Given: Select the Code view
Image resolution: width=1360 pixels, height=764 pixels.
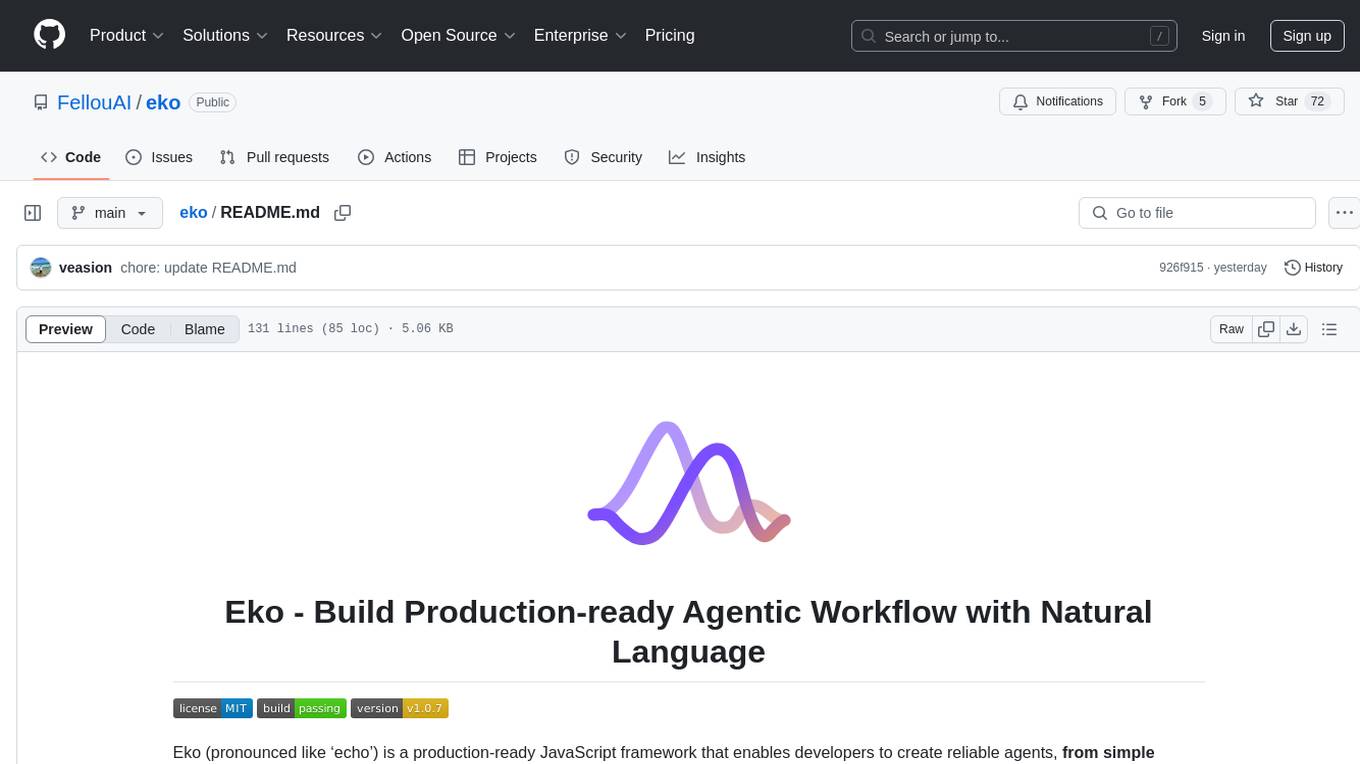Looking at the screenshot, I should click(138, 329).
